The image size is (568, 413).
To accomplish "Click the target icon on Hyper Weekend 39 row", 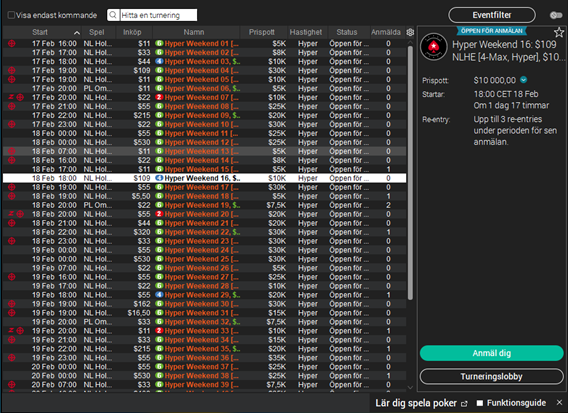I will coord(12,384).
